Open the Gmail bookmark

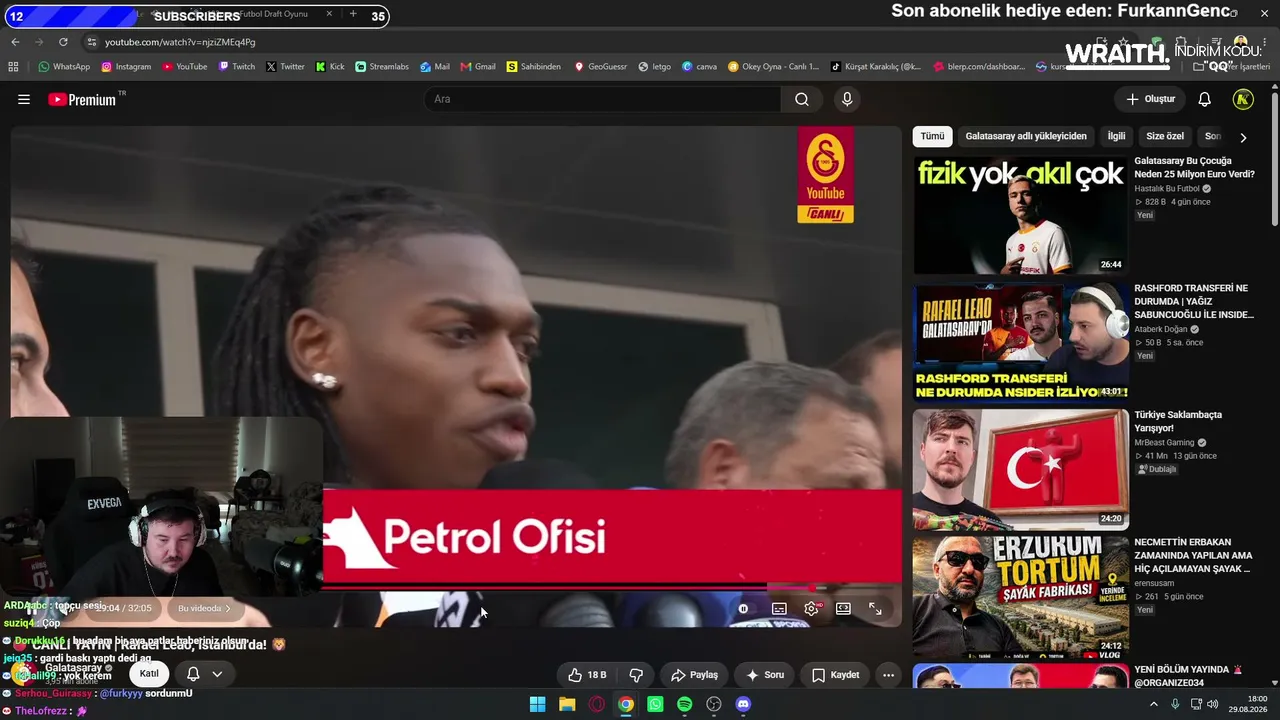478,67
